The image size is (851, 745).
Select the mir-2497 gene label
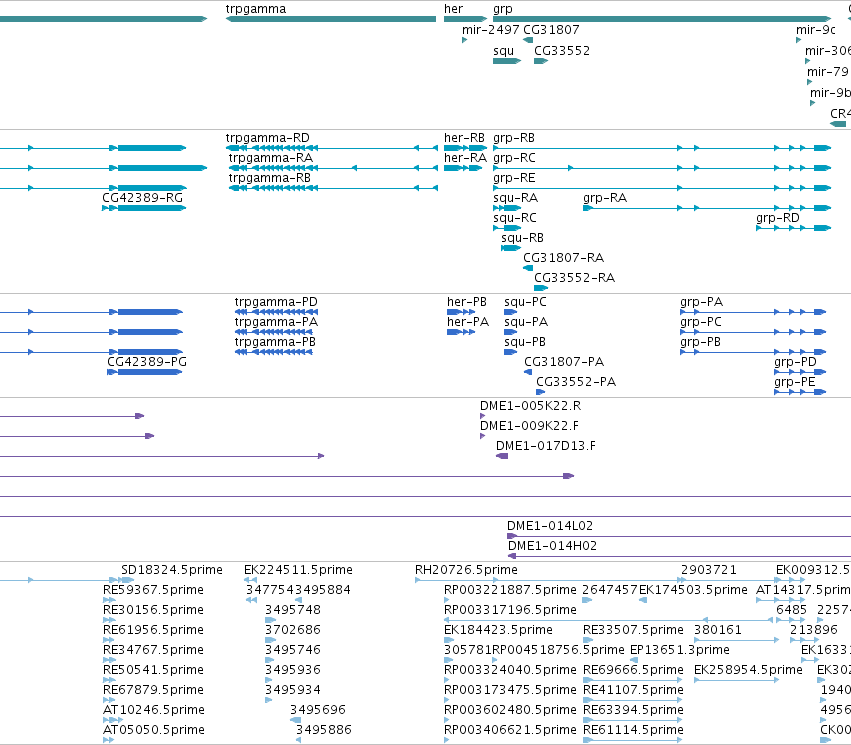pyautogui.click(x=491, y=30)
